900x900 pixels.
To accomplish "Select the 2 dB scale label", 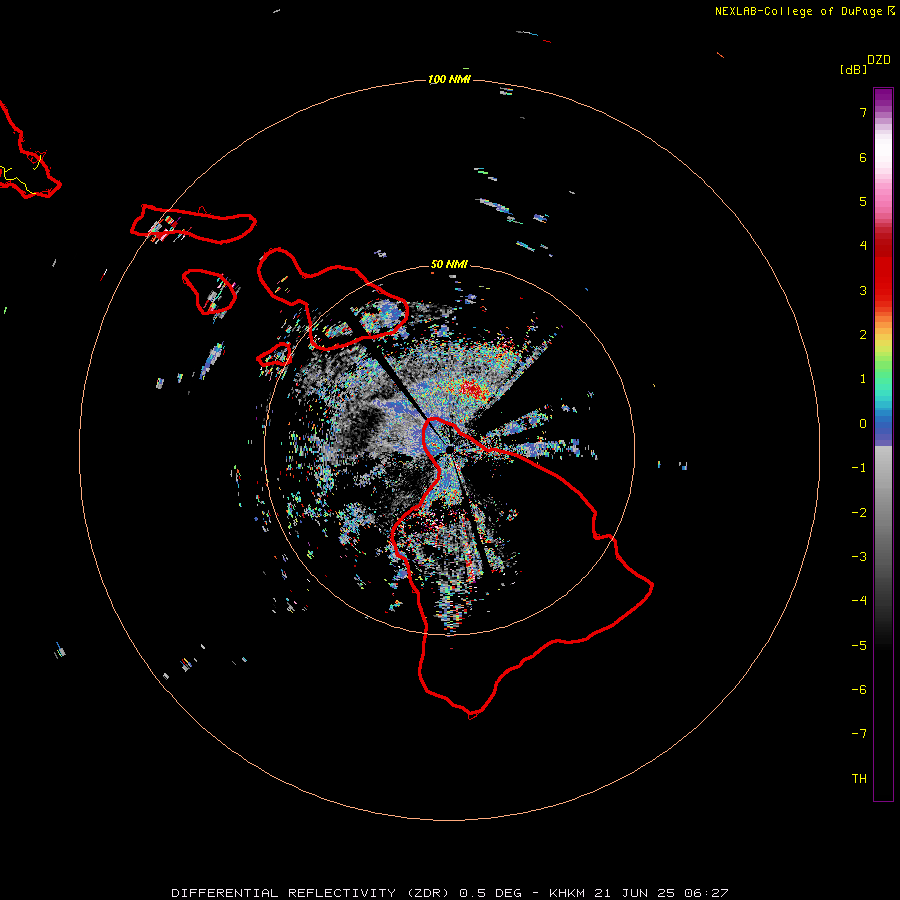I will (x=863, y=335).
